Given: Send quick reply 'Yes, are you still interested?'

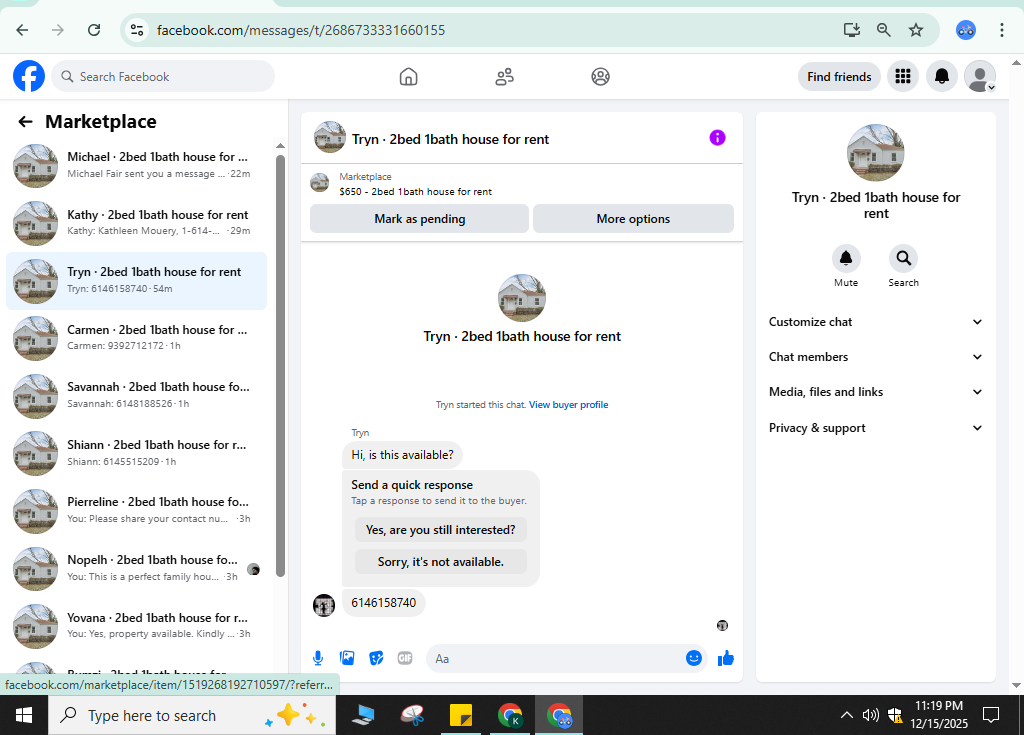Looking at the screenshot, I should (441, 530).
